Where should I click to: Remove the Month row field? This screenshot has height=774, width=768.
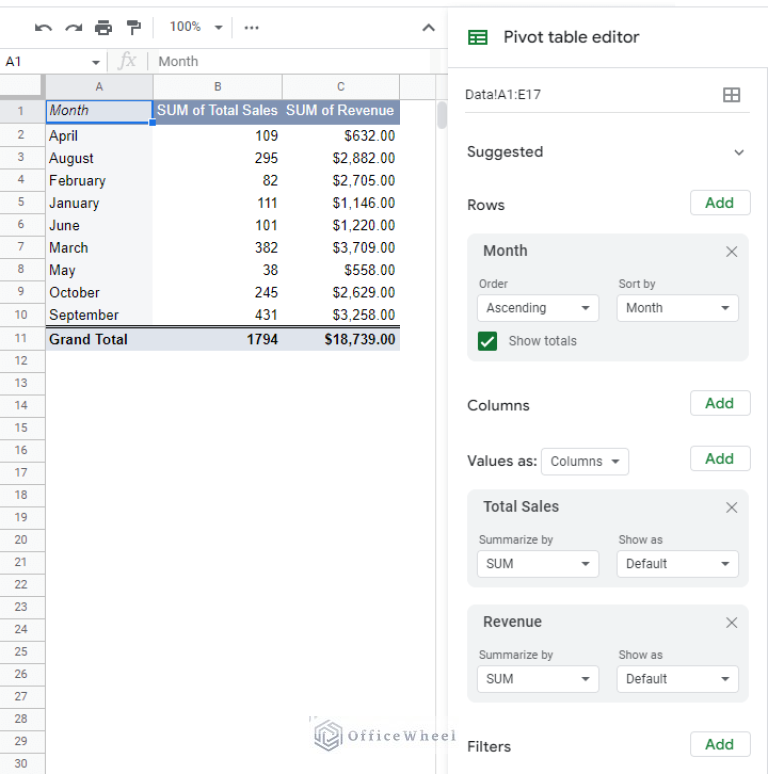click(731, 252)
